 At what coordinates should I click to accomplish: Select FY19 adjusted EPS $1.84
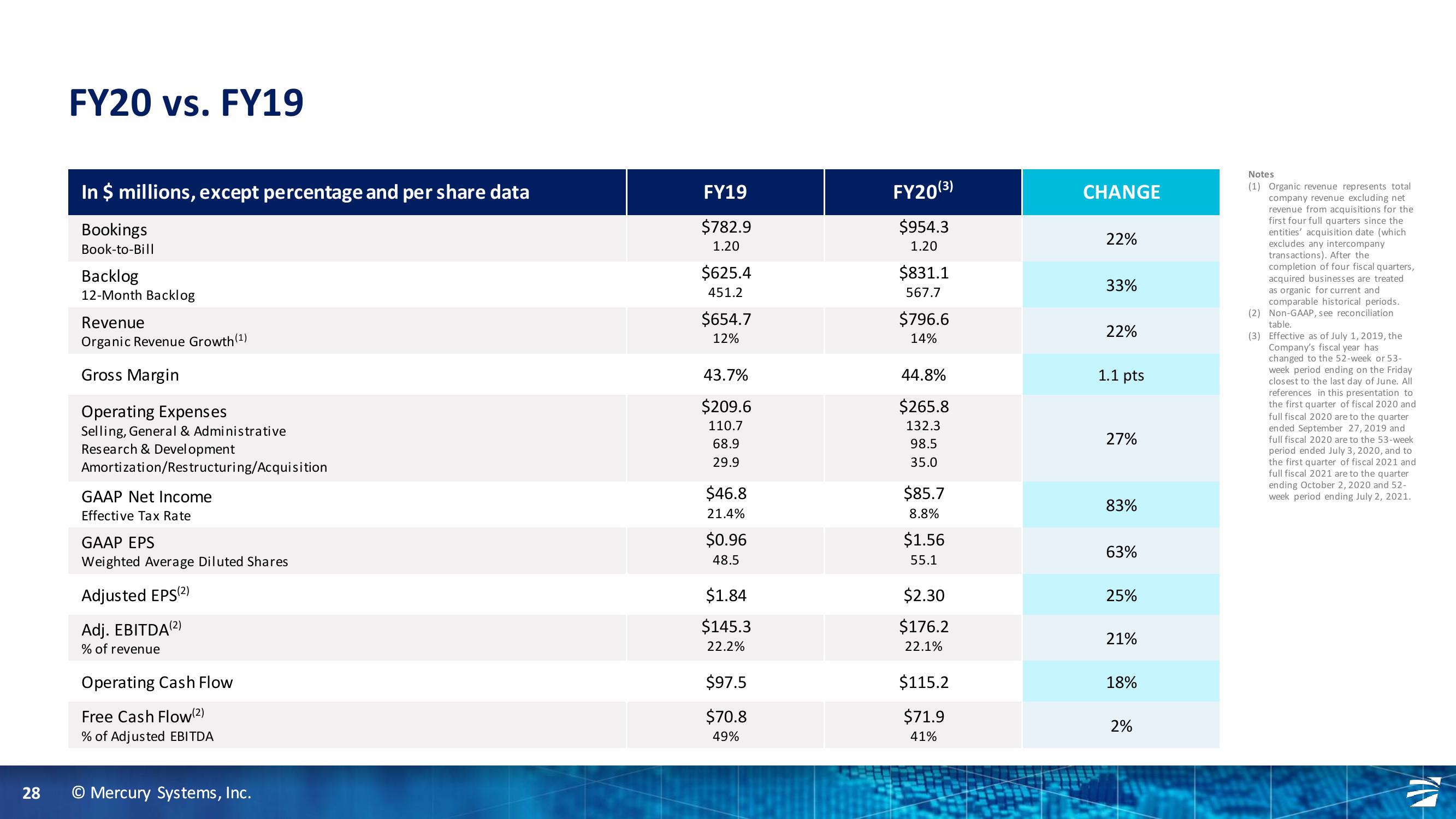[726, 595]
